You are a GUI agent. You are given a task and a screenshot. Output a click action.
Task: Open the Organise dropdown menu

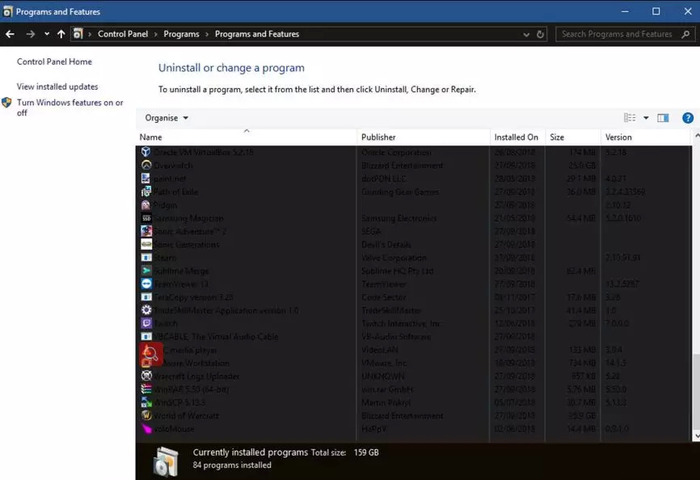coord(166,118)
